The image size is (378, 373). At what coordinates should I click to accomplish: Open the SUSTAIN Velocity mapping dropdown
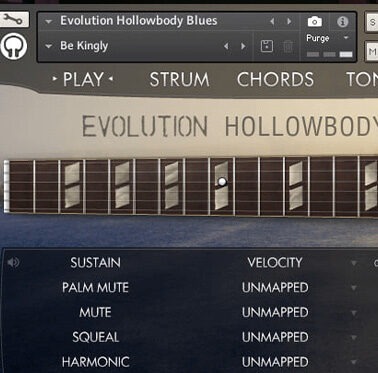click(x=354, y=263)
